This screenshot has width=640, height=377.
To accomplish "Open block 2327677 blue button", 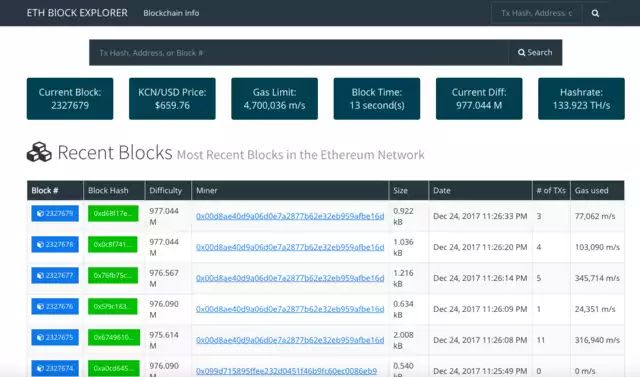I will (x=55, y=275).
